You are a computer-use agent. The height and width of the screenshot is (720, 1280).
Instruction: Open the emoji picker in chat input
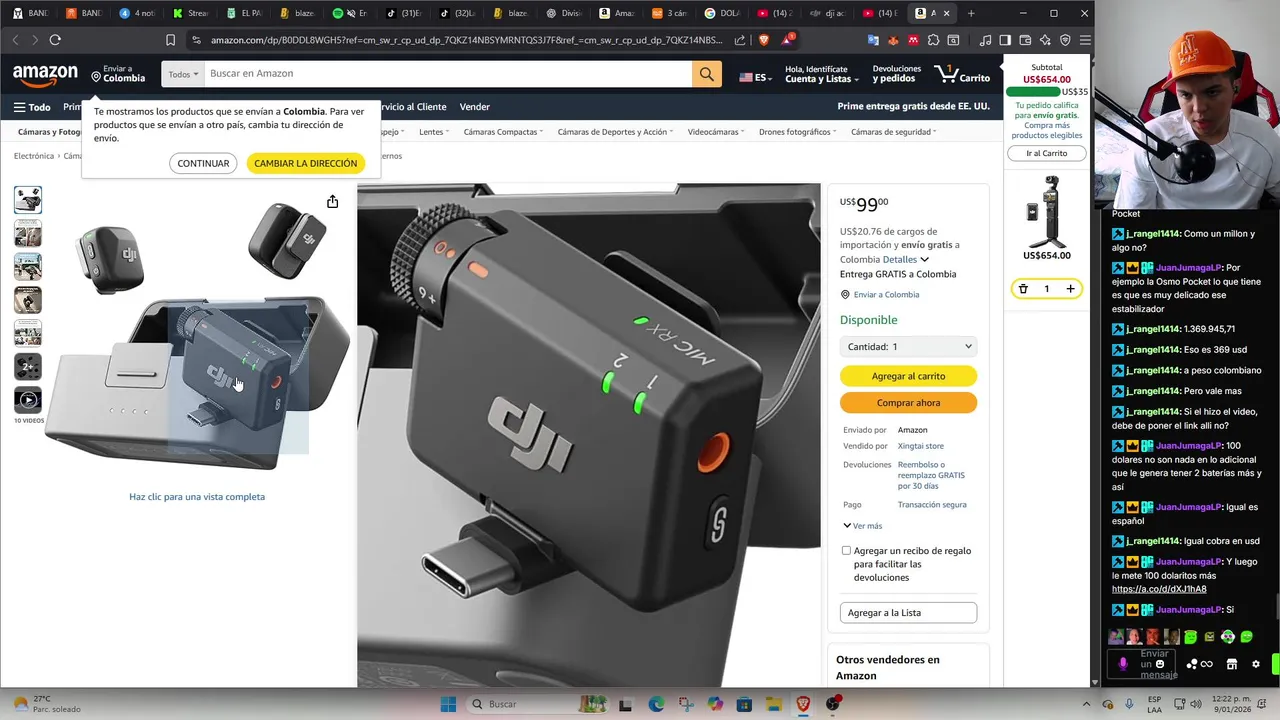click(1160, 664)
